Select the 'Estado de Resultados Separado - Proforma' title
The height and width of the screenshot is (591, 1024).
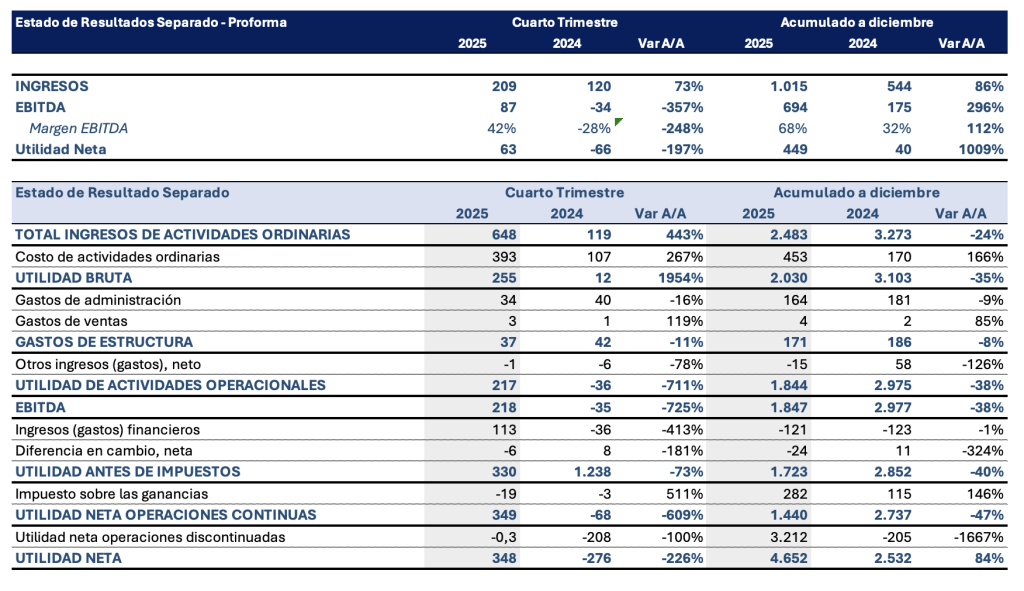152,22
